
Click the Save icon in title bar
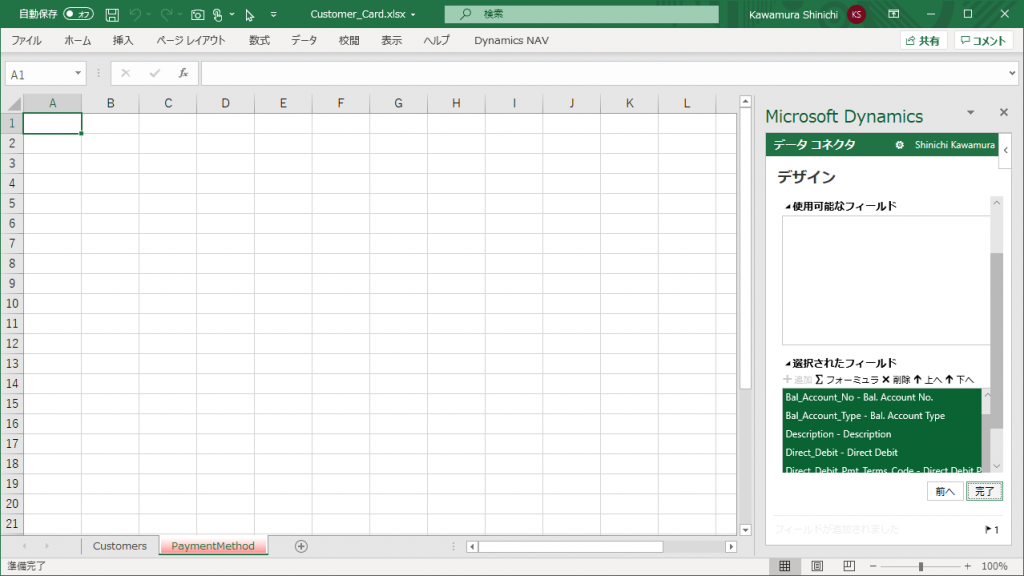[112, 14]
